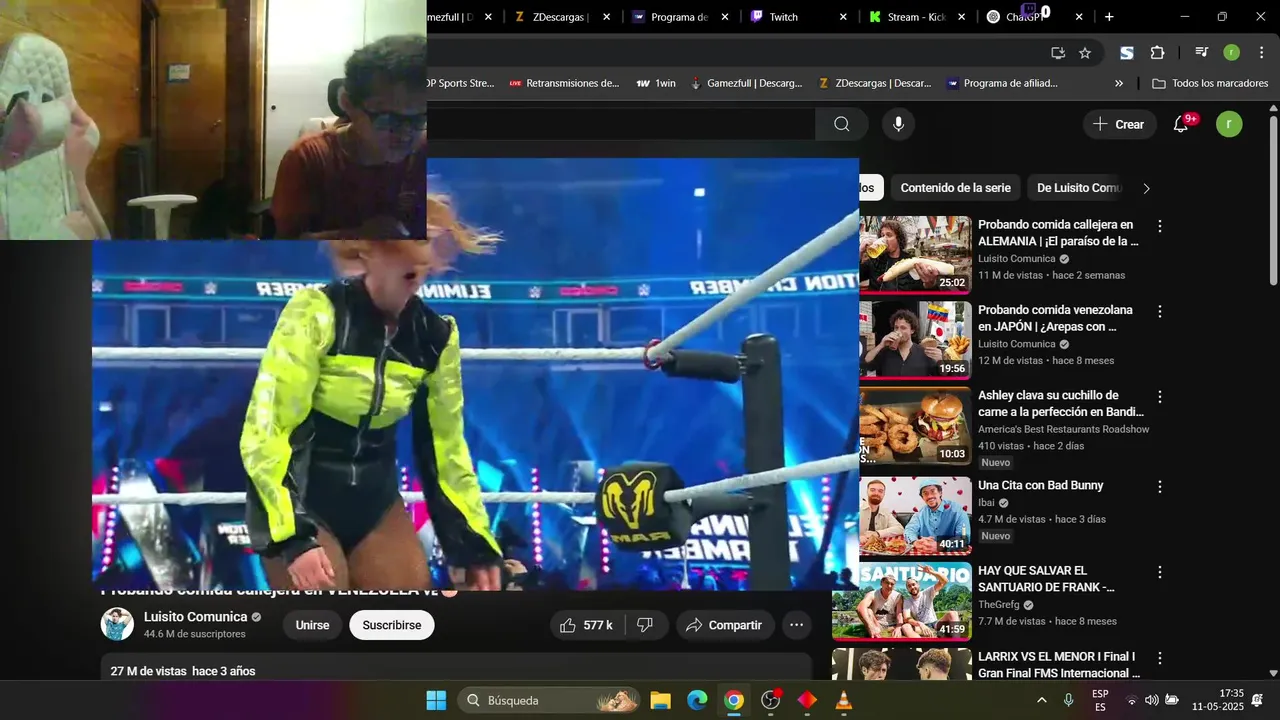Open the Probando comida callejera en ALEMANIA thumbnail
This screenshot has height=720, width=1280.
coord(915,254)
